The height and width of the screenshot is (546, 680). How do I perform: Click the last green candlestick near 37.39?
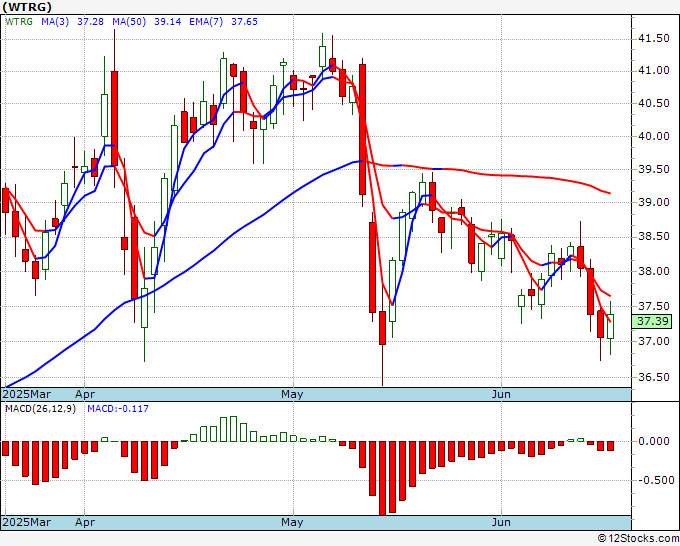pyautogui.click(x=611, y=326)
